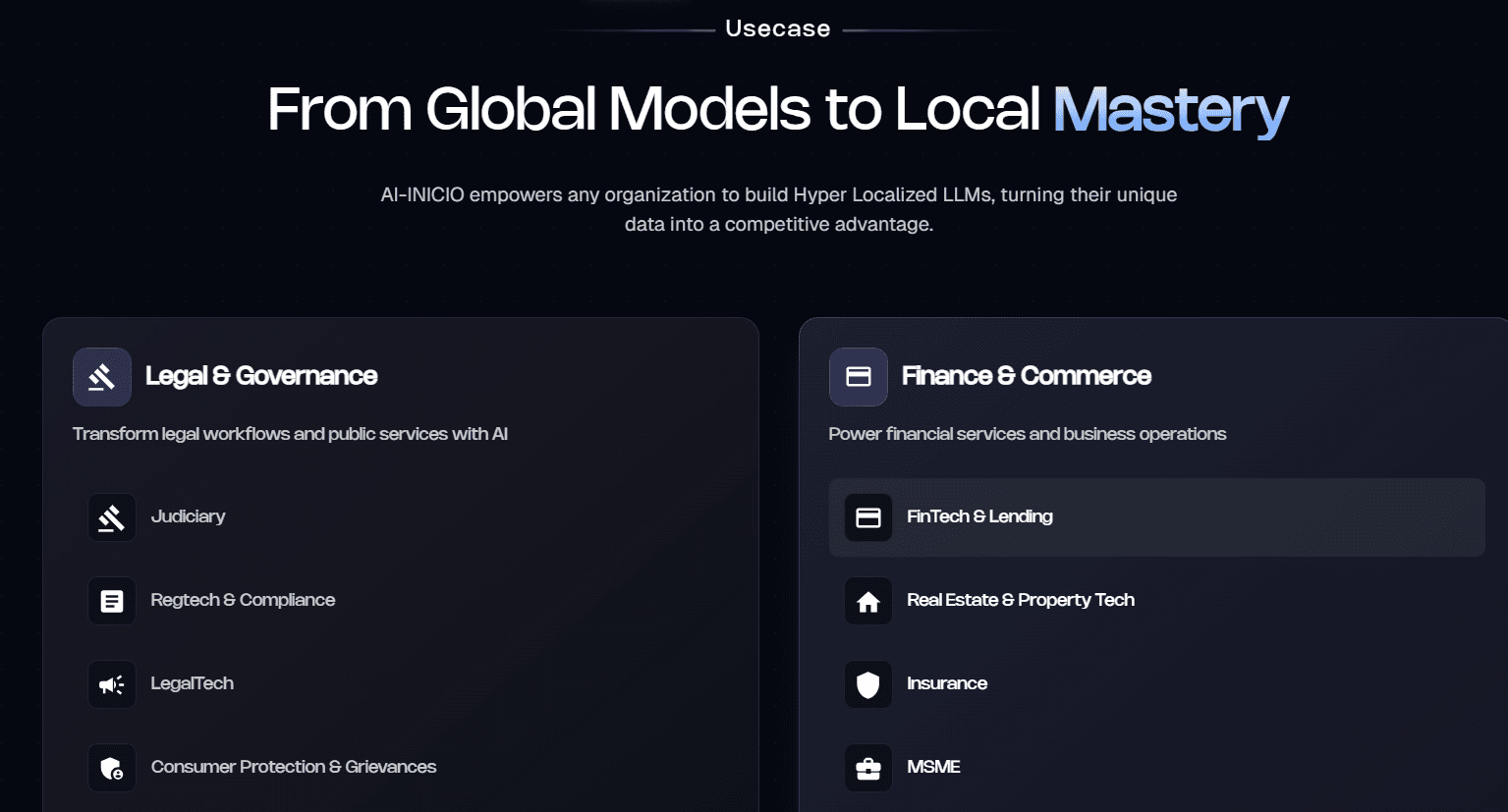Click the FinTech & Lending card icon

(868, 517)
